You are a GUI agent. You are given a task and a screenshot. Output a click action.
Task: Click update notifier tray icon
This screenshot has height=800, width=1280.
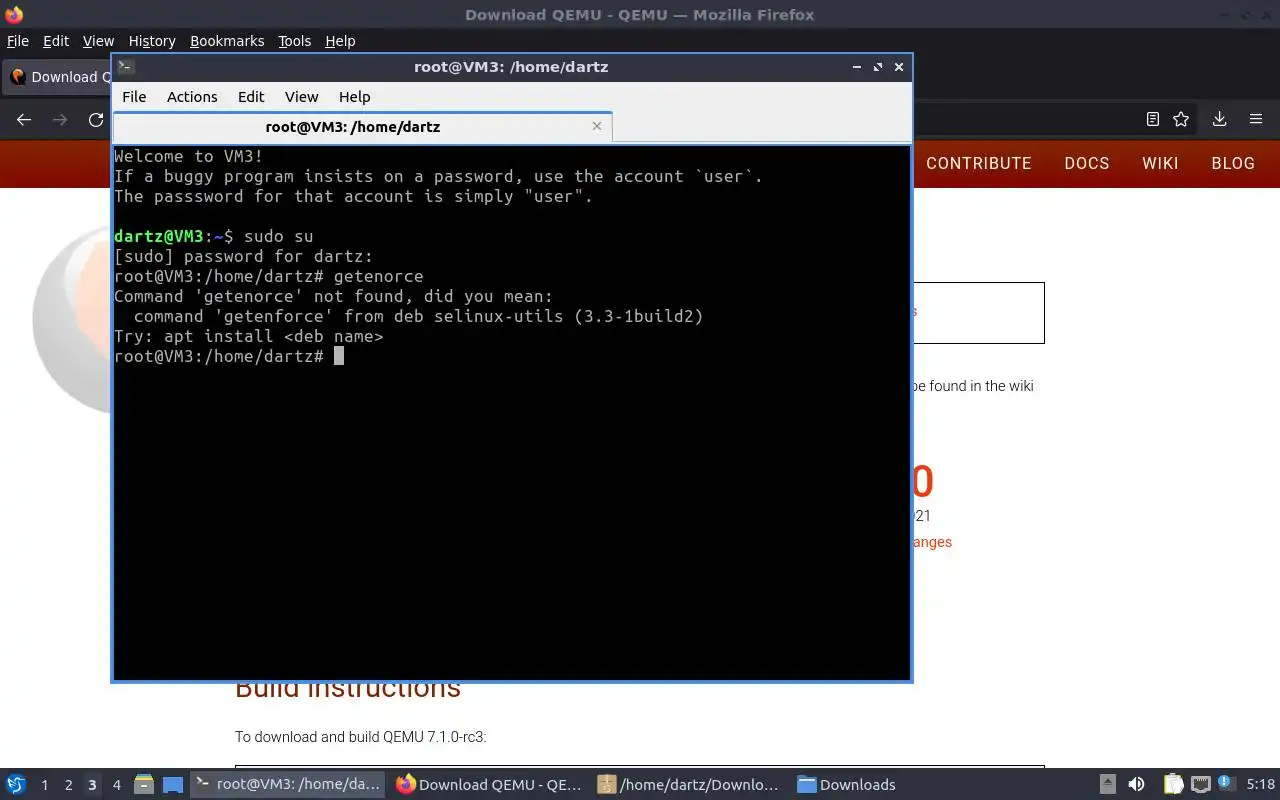pos(1224,783)
